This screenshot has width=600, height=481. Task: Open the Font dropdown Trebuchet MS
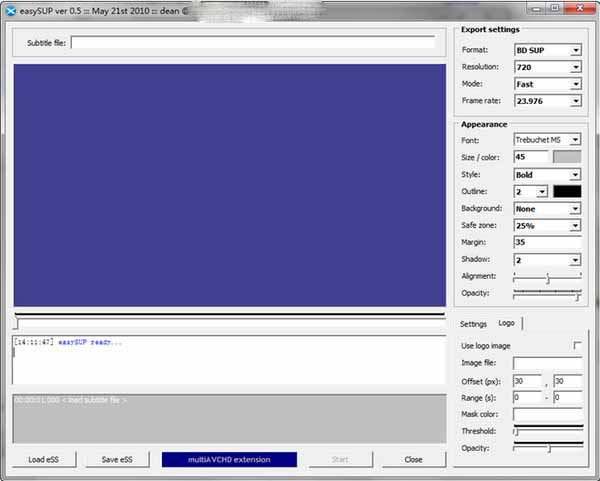pyautogui.click(x=547, y=140)
